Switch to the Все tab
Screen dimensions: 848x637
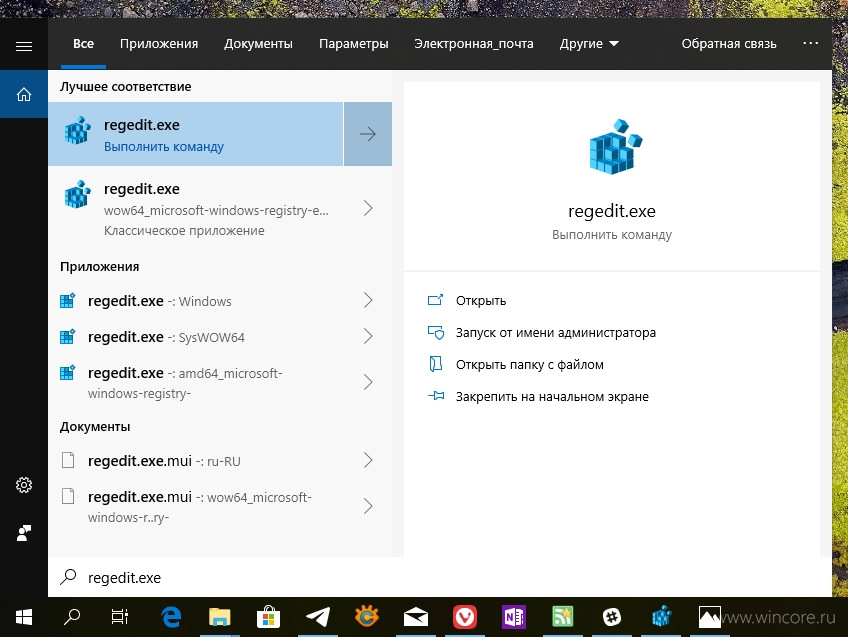(83, 44)
